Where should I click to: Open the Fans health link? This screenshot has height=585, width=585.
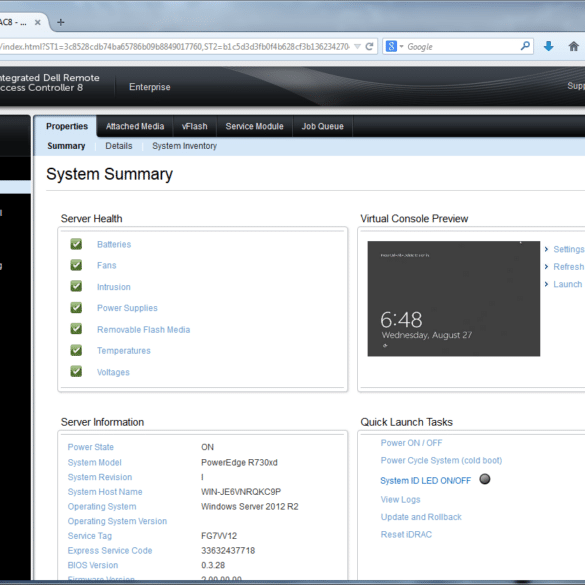pyautogui.click(x=106, y=265)
